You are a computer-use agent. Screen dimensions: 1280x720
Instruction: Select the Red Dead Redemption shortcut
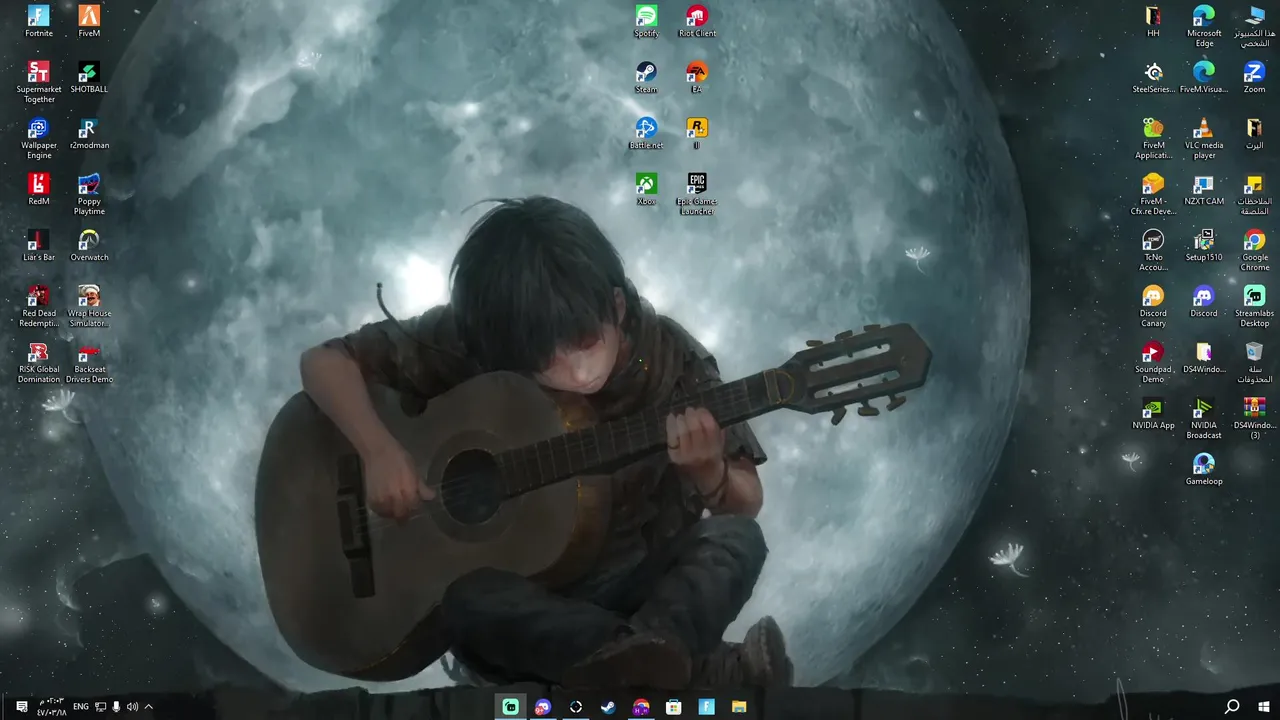(x=39, y=306)
